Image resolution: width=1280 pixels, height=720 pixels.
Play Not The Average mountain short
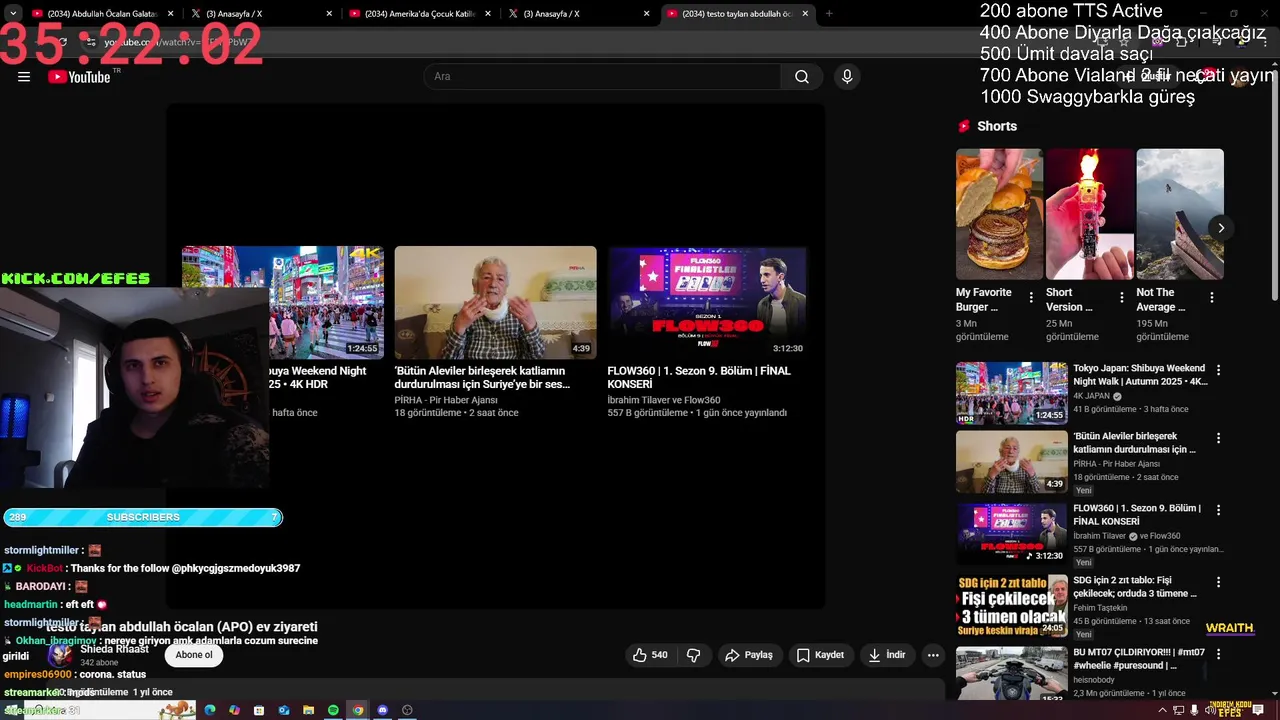[x=1180, y=214]
